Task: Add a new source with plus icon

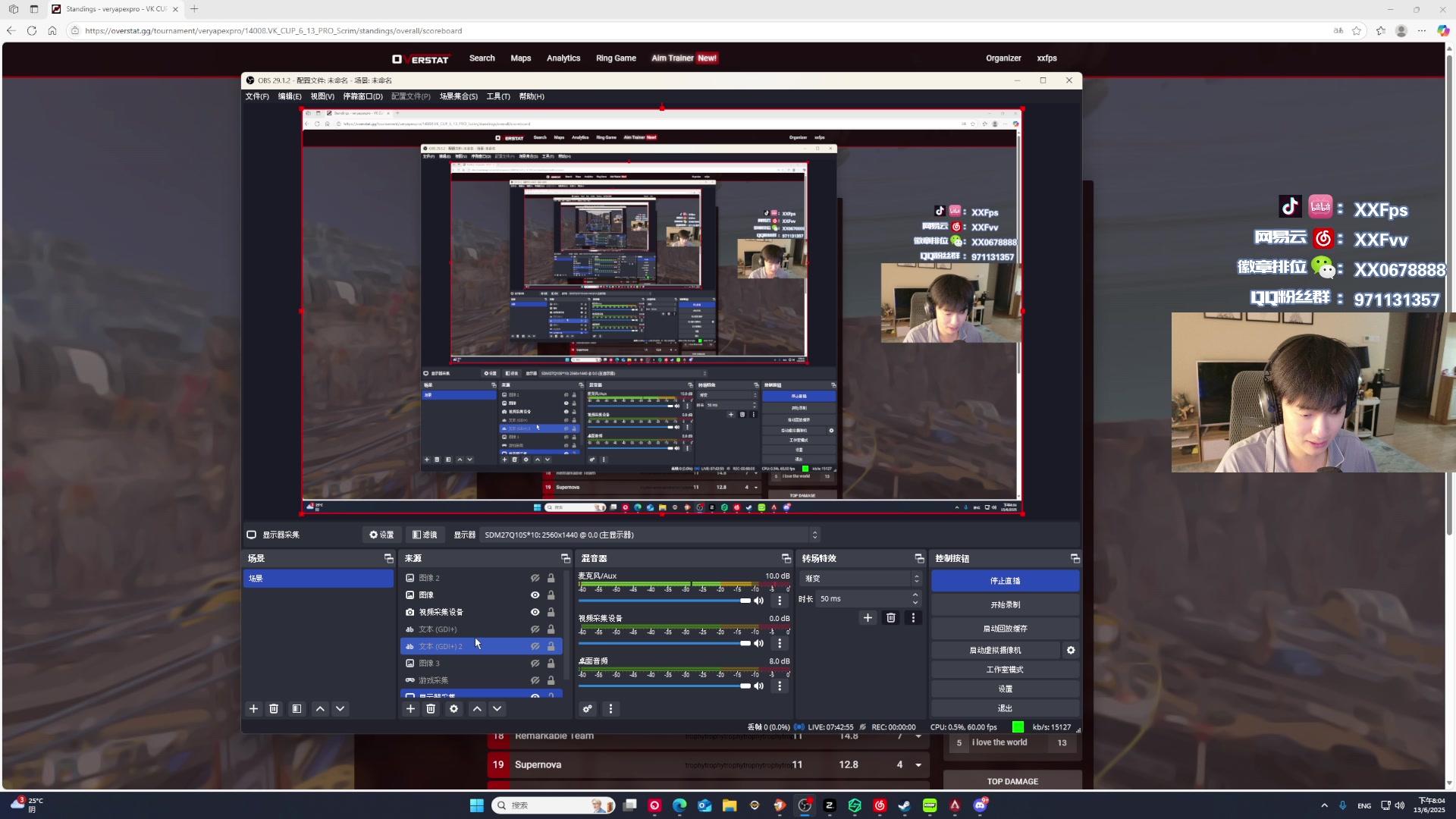Action: (x=410, y=708)
